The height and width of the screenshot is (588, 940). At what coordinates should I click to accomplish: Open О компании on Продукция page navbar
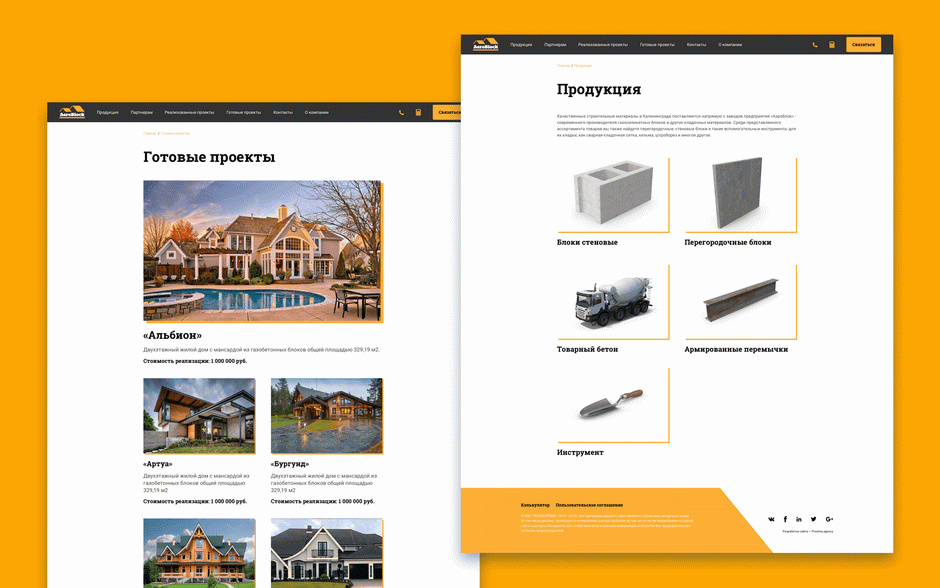pyautogui.click(x=730, y=45)
